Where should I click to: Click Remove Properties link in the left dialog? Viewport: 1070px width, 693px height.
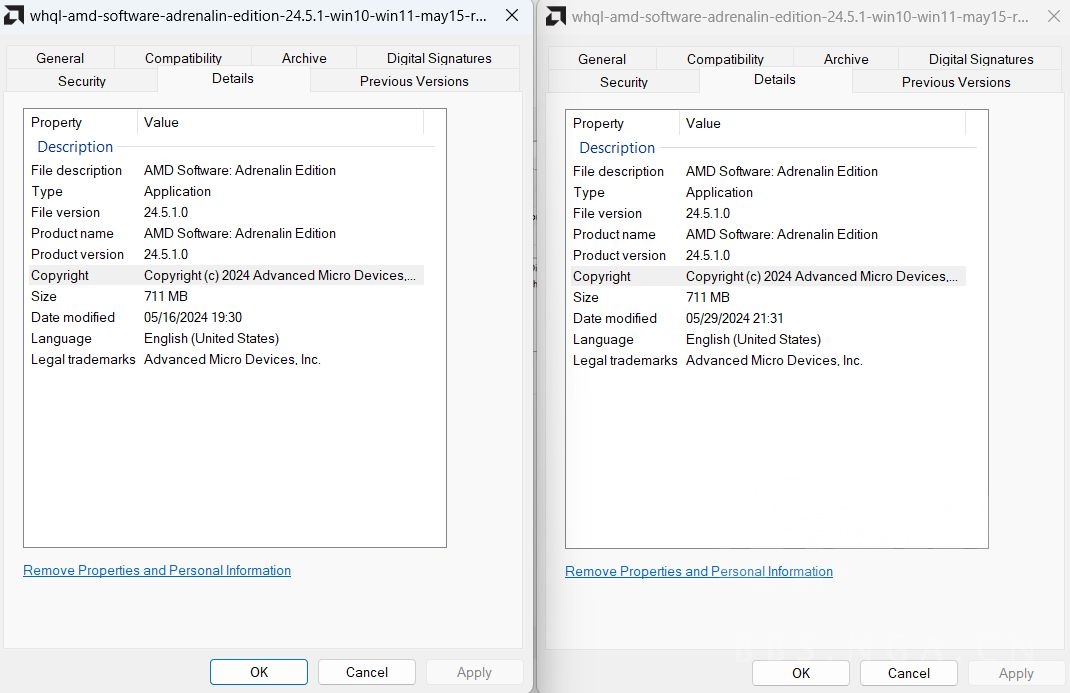click(x=157, y=570)
